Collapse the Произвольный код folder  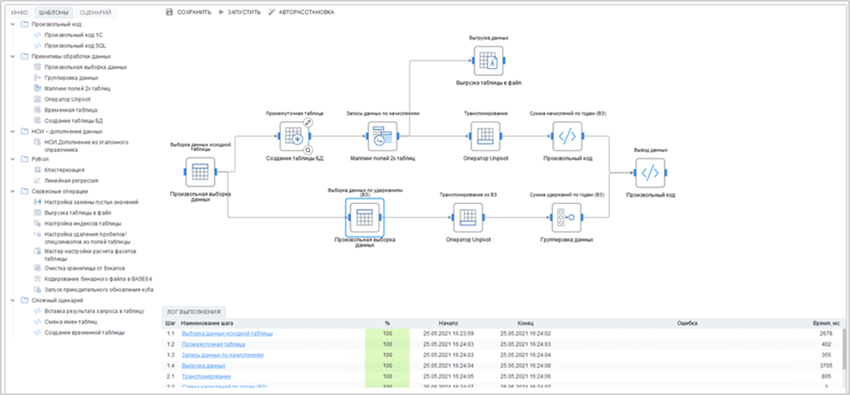[13, 24]
